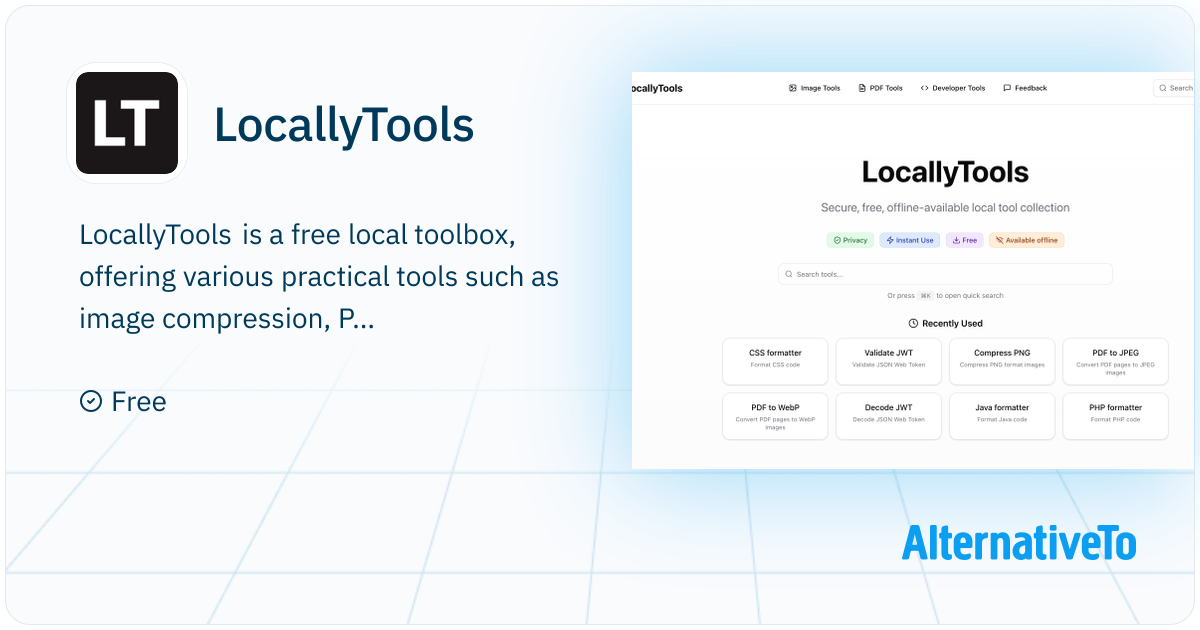Open the PDF to WebP tool card
The height and width of the screenshot is (630, 1200).
pyautogui.click(x=775, y=416)
